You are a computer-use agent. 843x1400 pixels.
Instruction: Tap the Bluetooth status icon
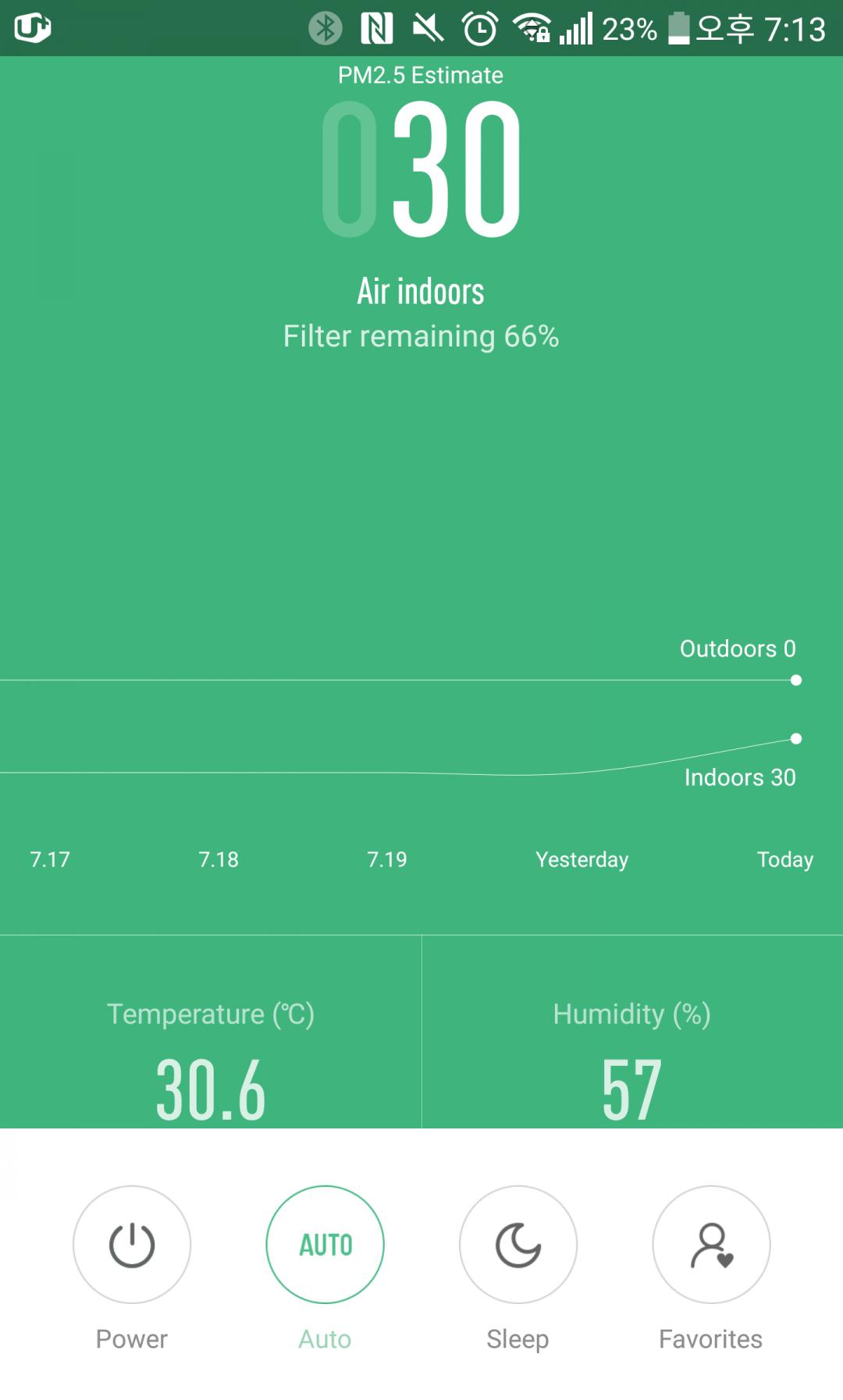tap(325, 29)
